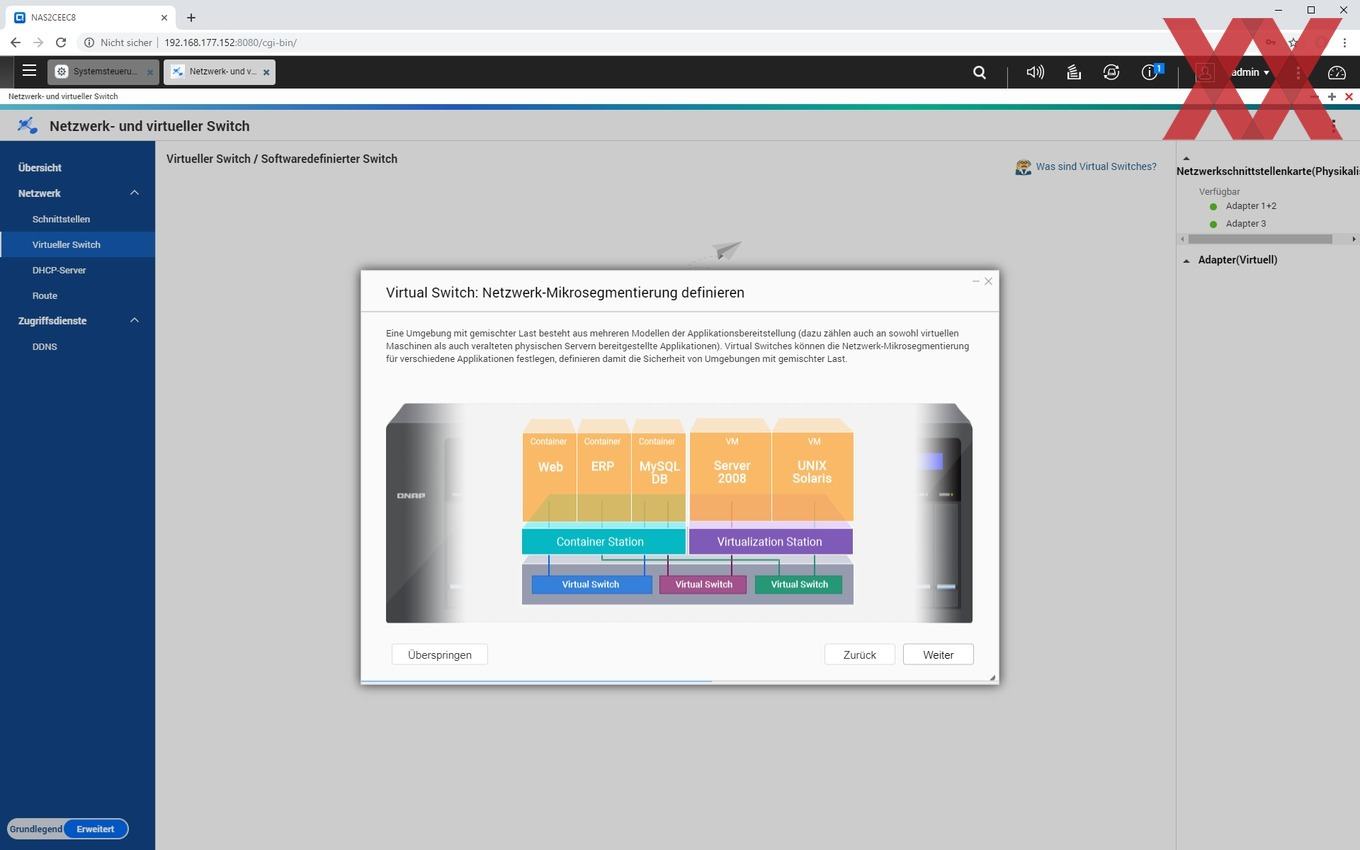This screenshot has width=1360, height=850.
Task: Click the scrollbar left arrow in adapter panel
Action: 1182,239
